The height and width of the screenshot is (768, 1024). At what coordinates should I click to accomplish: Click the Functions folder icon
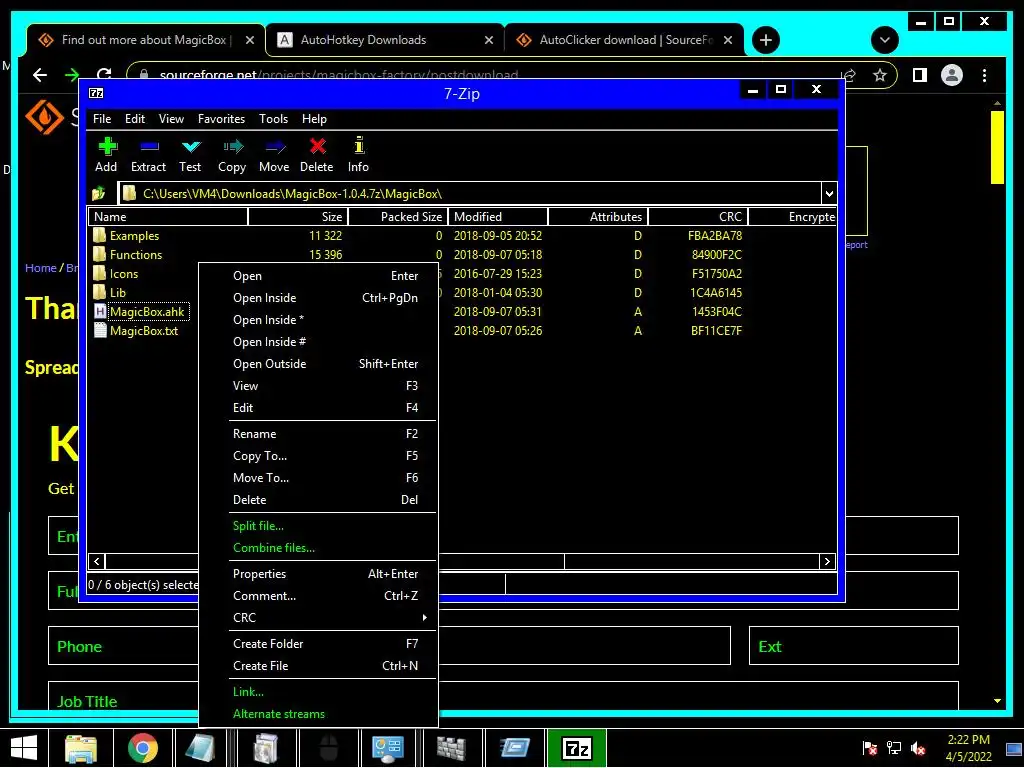99,254
